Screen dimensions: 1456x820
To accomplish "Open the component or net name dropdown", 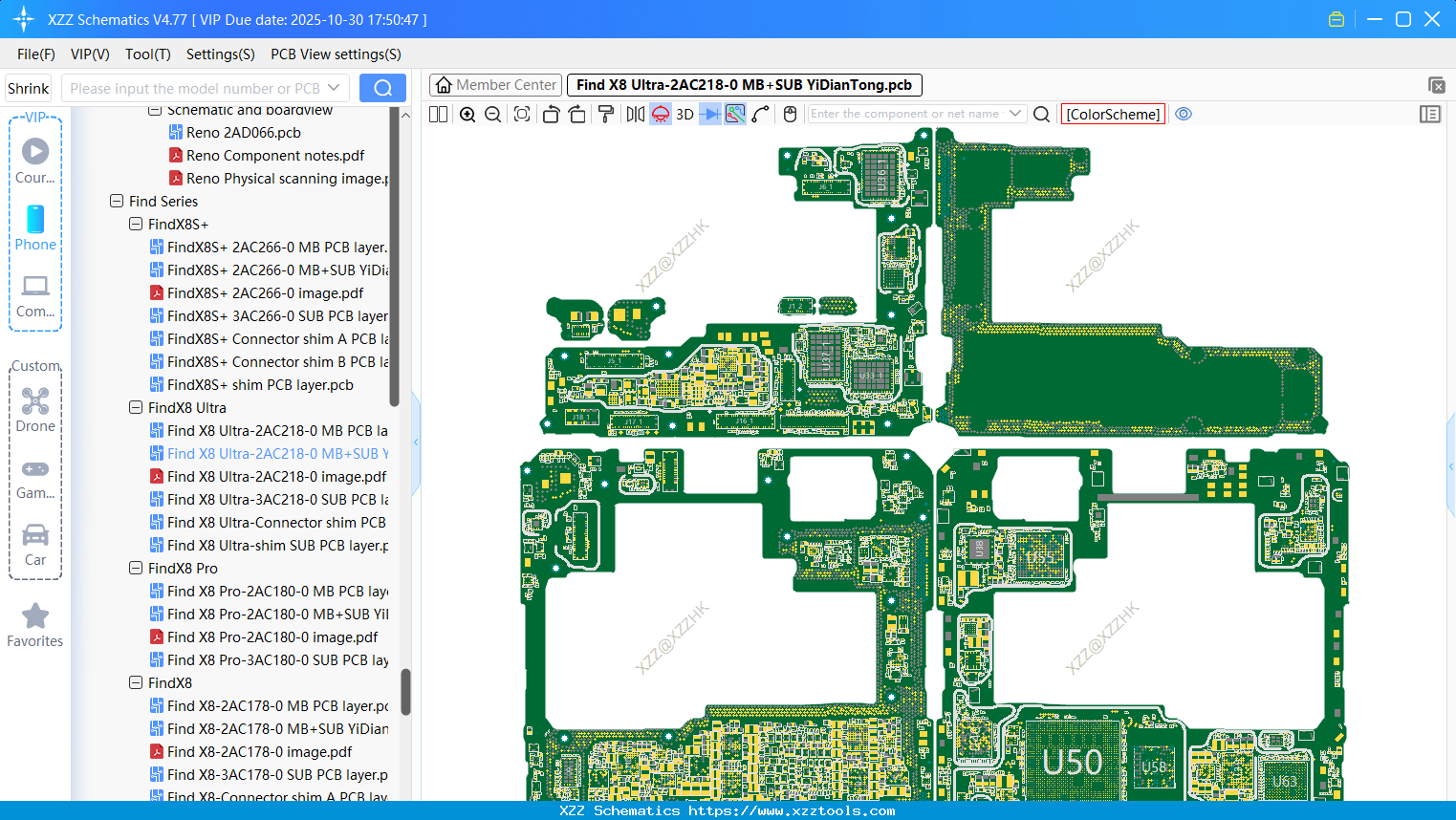I will 1015,114.
